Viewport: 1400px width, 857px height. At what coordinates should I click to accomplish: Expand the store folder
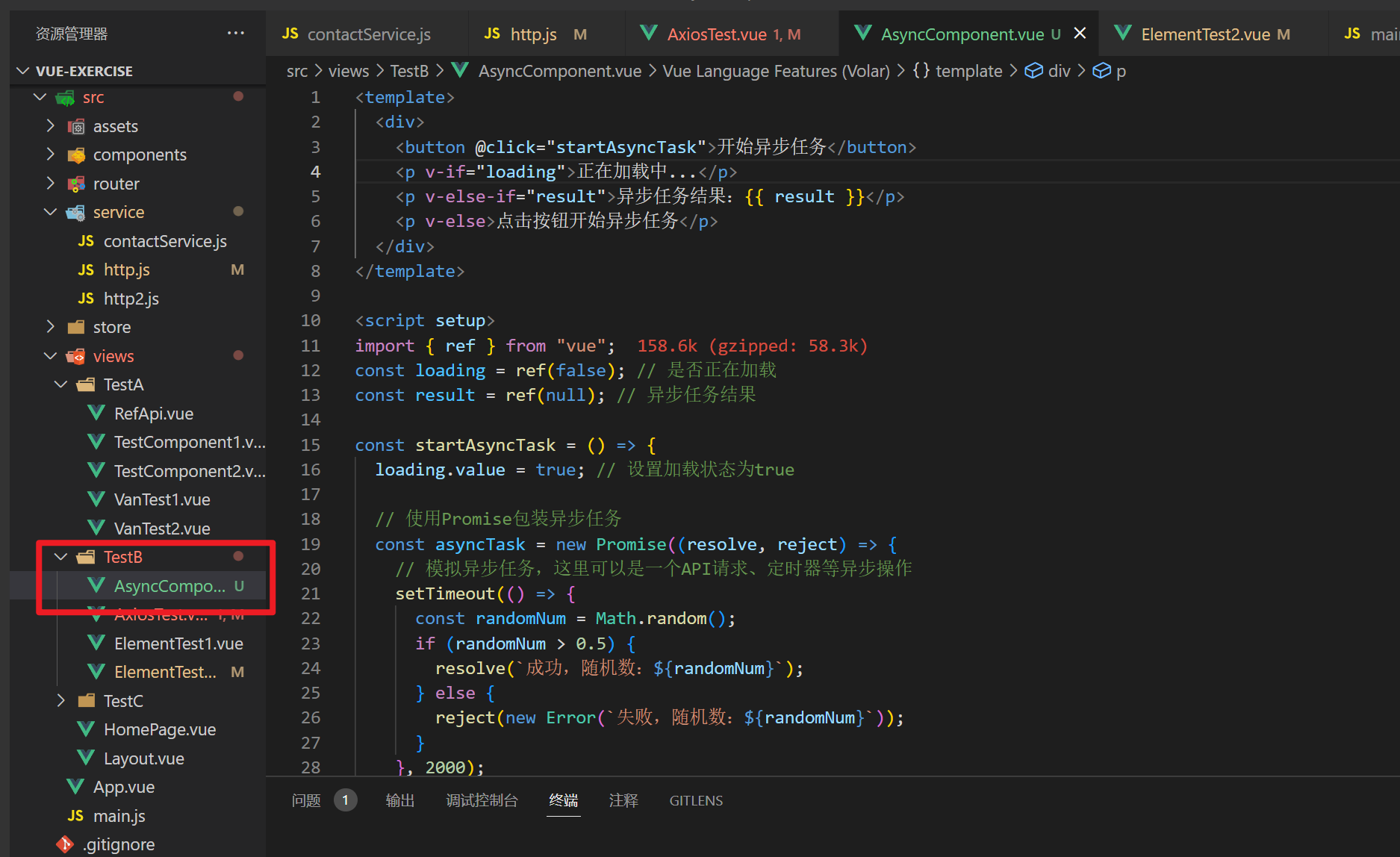point(51,327)
